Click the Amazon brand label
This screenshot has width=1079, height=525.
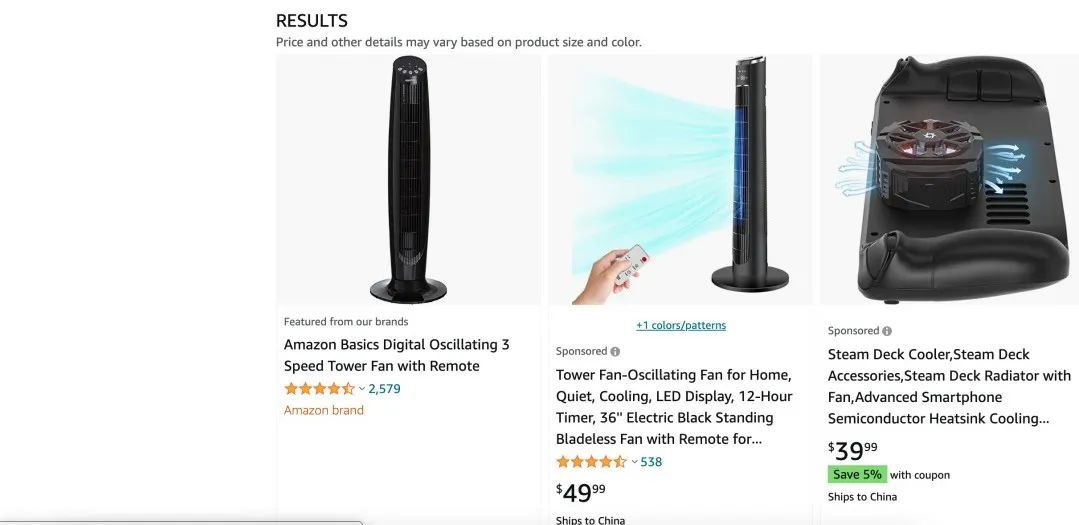point(323,410)
